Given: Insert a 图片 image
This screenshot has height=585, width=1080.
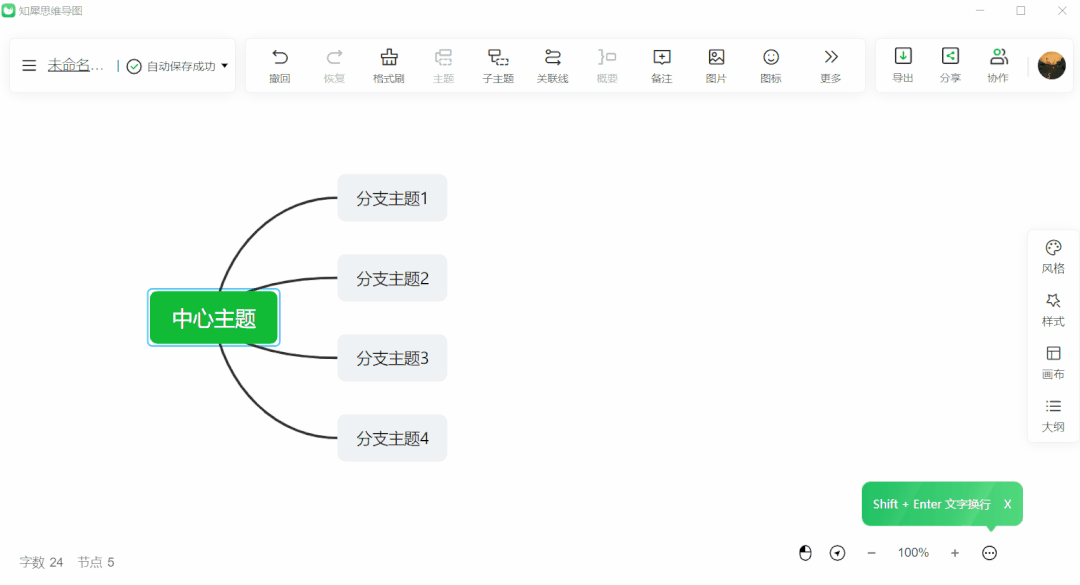Looking at the screenshot, I should coord(716,65).
